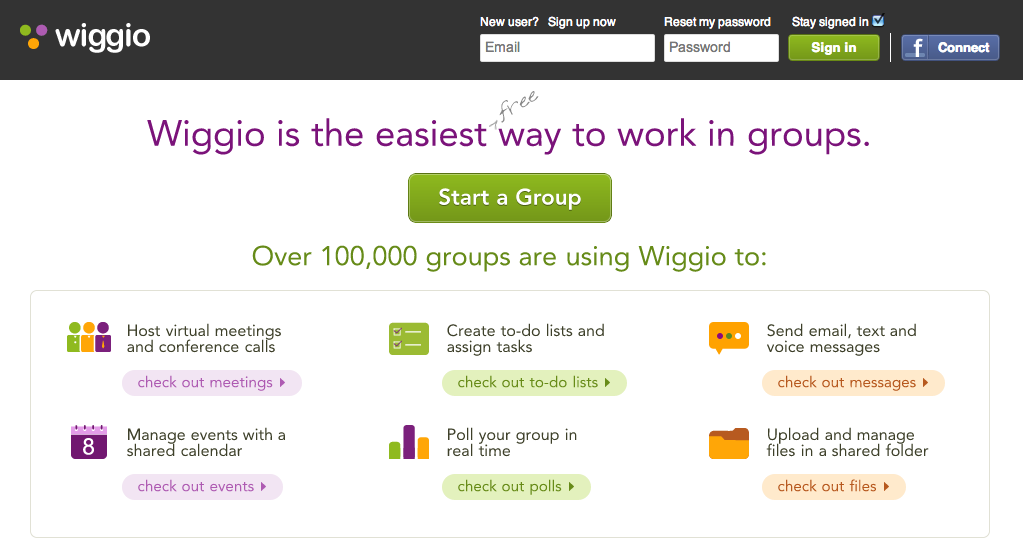1023x551 pixels.
Task: Click the Wiggio logo
Action: pyautogui.click(x=85, y=37)
